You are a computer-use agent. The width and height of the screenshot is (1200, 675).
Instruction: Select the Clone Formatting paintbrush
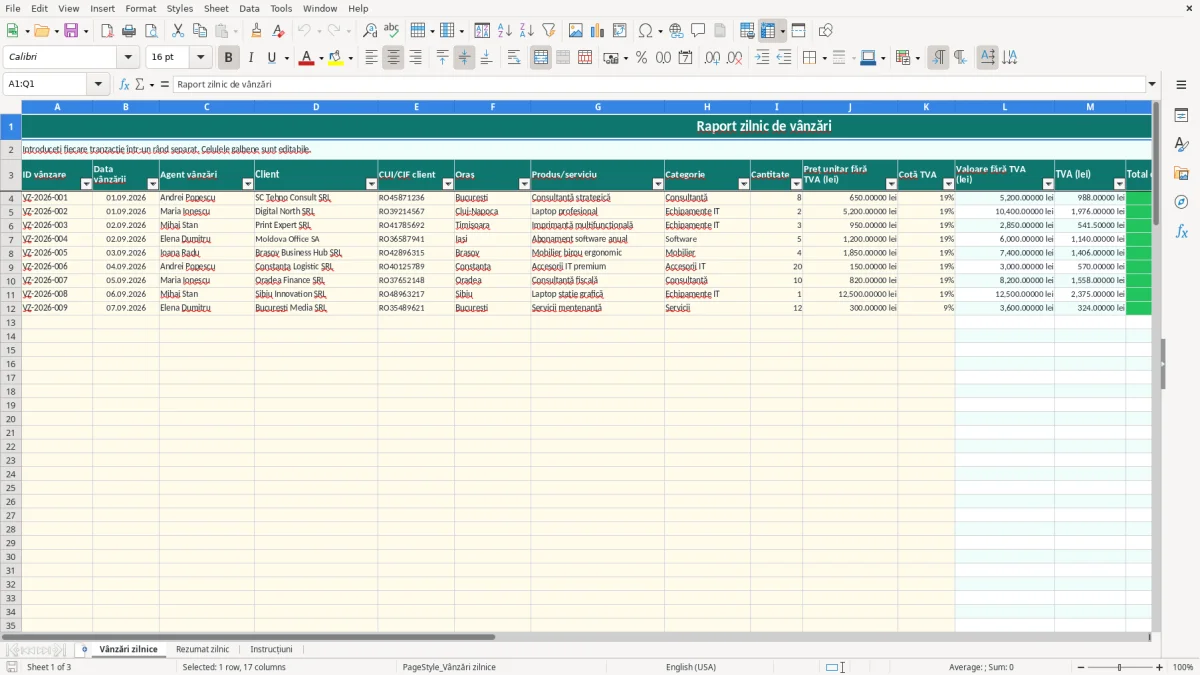point(257,31)
